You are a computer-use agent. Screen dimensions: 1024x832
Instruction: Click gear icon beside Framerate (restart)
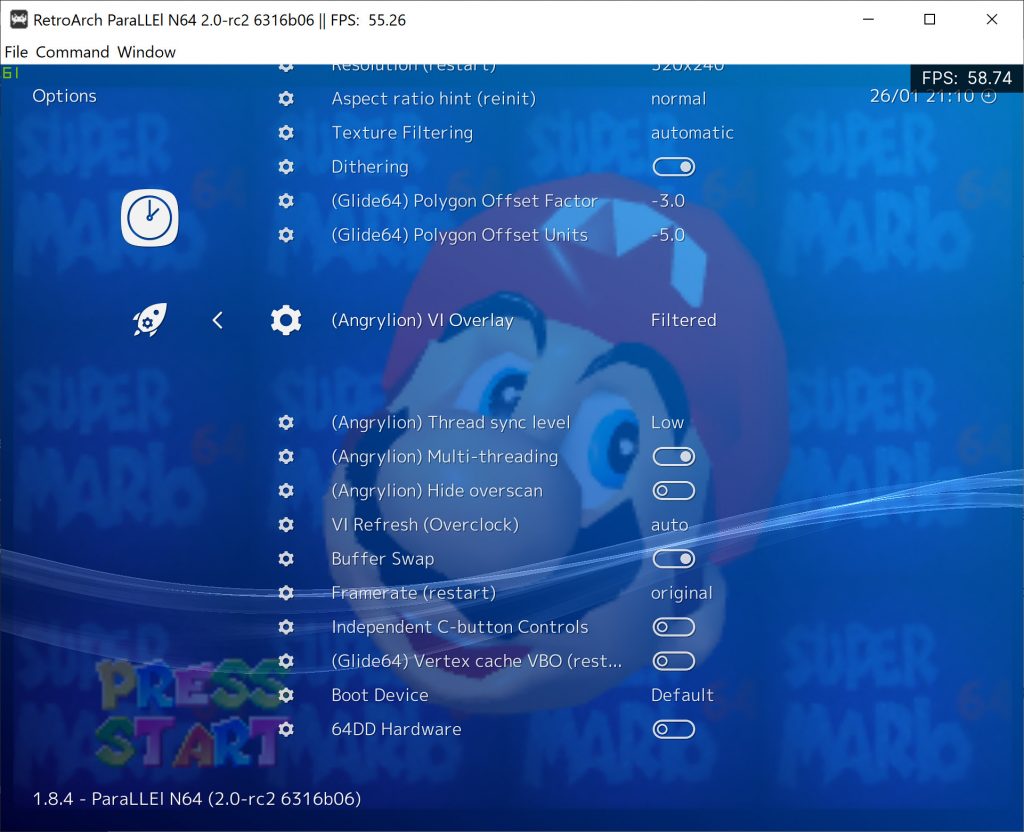(x=286, y=592)
